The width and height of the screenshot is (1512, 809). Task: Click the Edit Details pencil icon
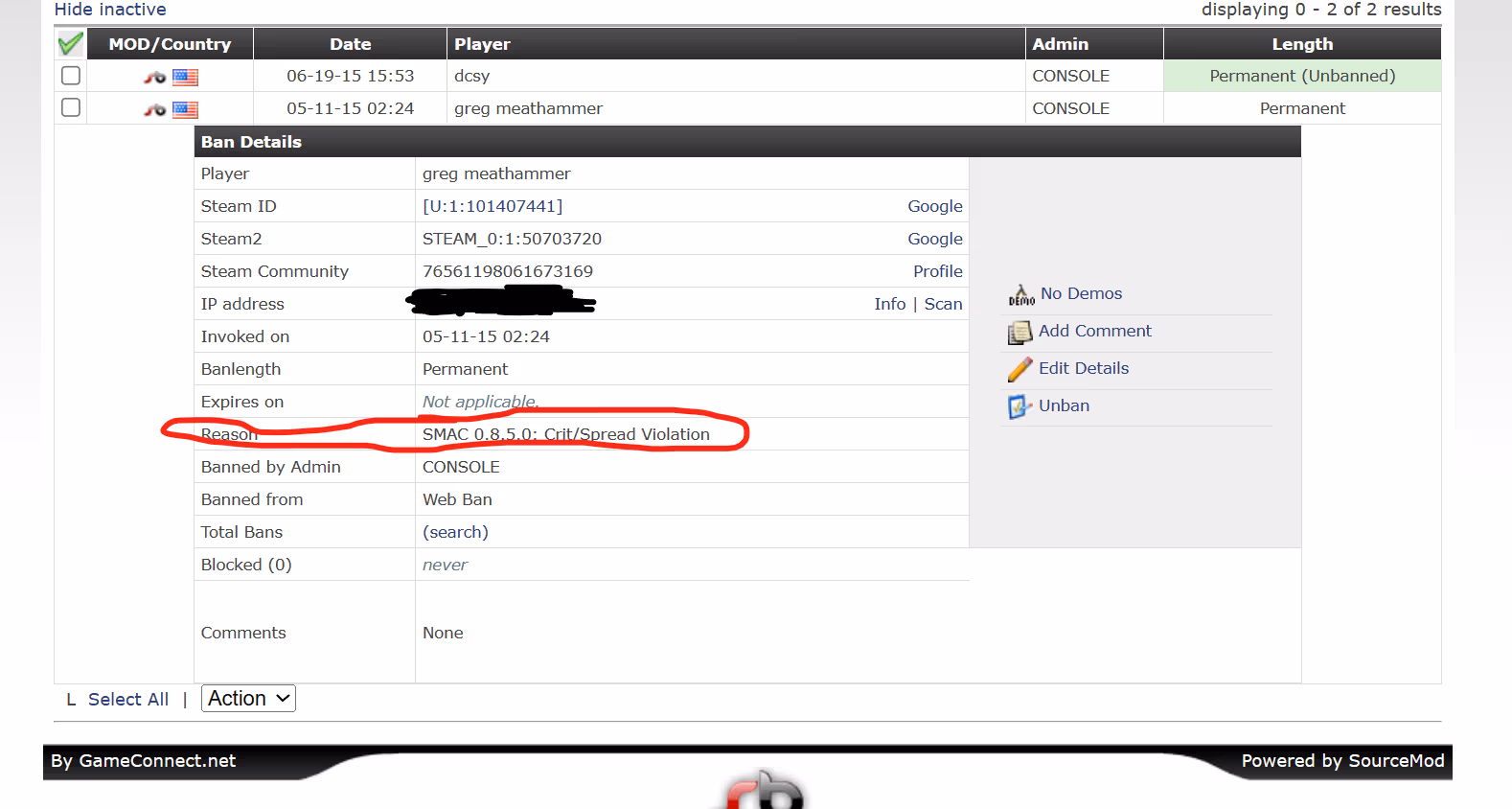tap(1020, 369)
